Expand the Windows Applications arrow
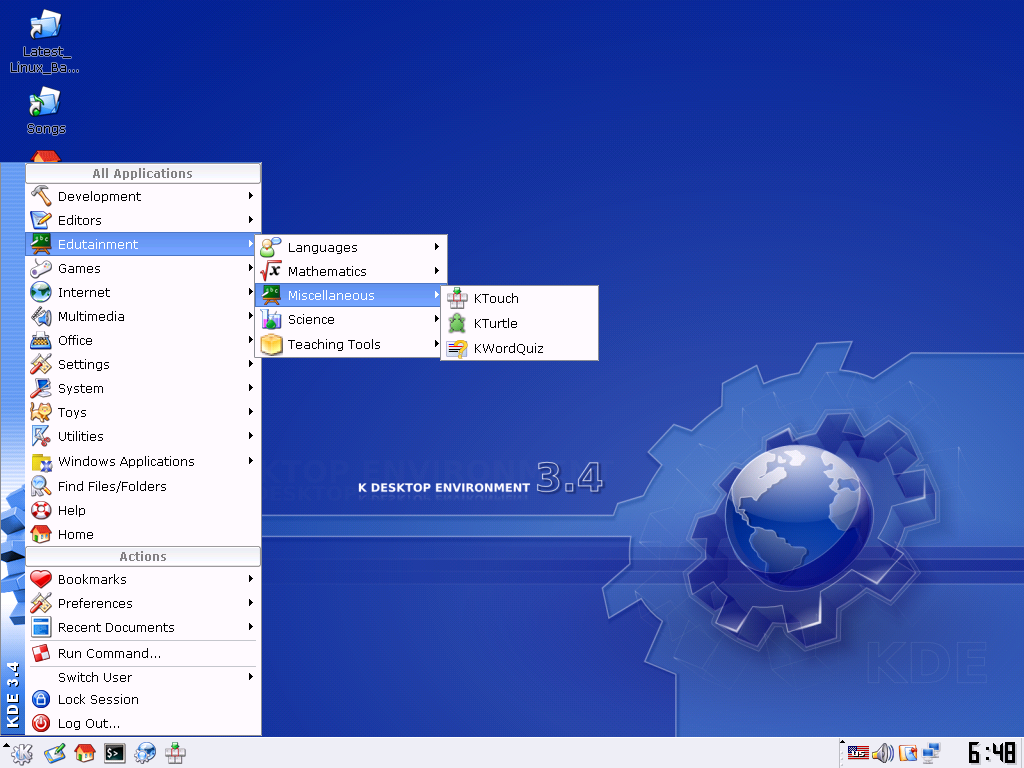This screenshot has width=1024, height=768. click(x=251, y=461)
